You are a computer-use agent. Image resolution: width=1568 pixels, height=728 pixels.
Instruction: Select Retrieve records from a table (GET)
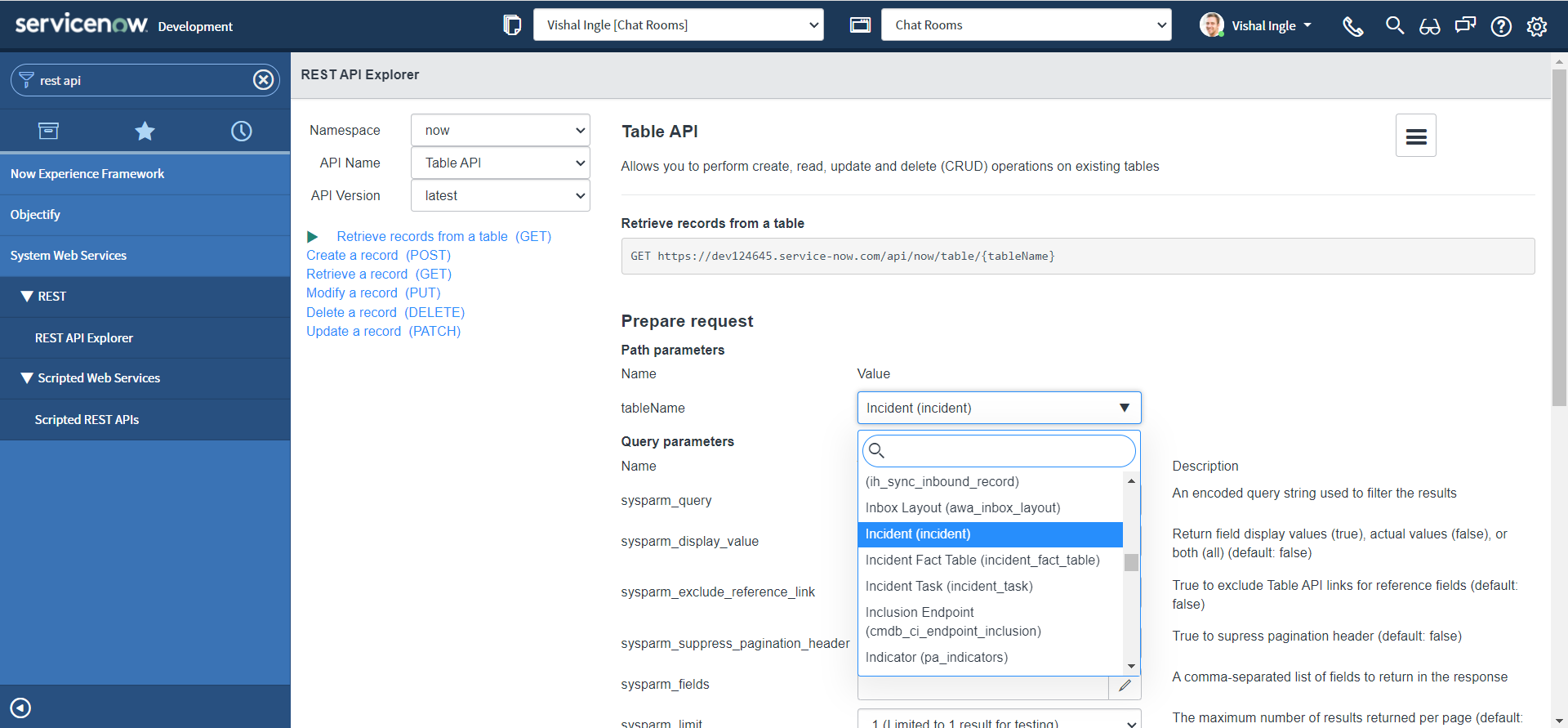443,237
